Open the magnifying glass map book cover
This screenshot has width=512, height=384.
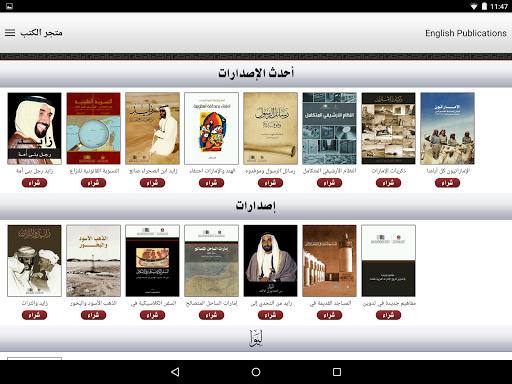click(93, 128)
